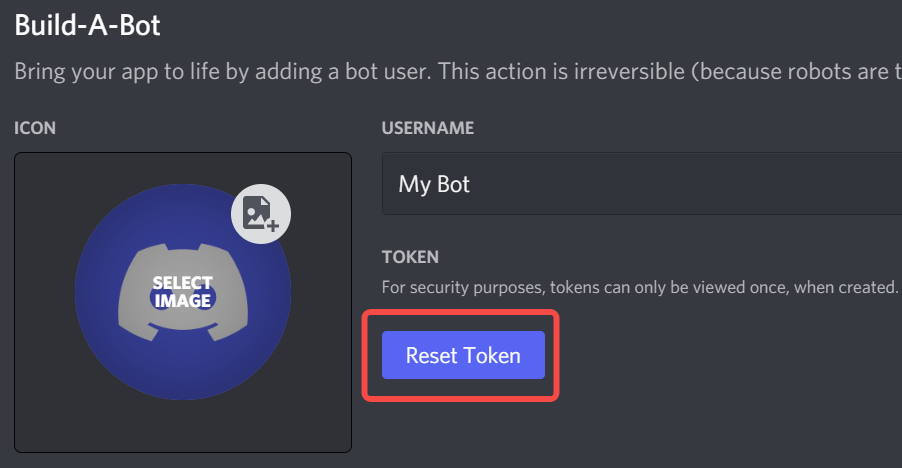Click the top-left corner of the icon upload box
Viewport: 902px width, 468px height.
[x=18, y=156]
